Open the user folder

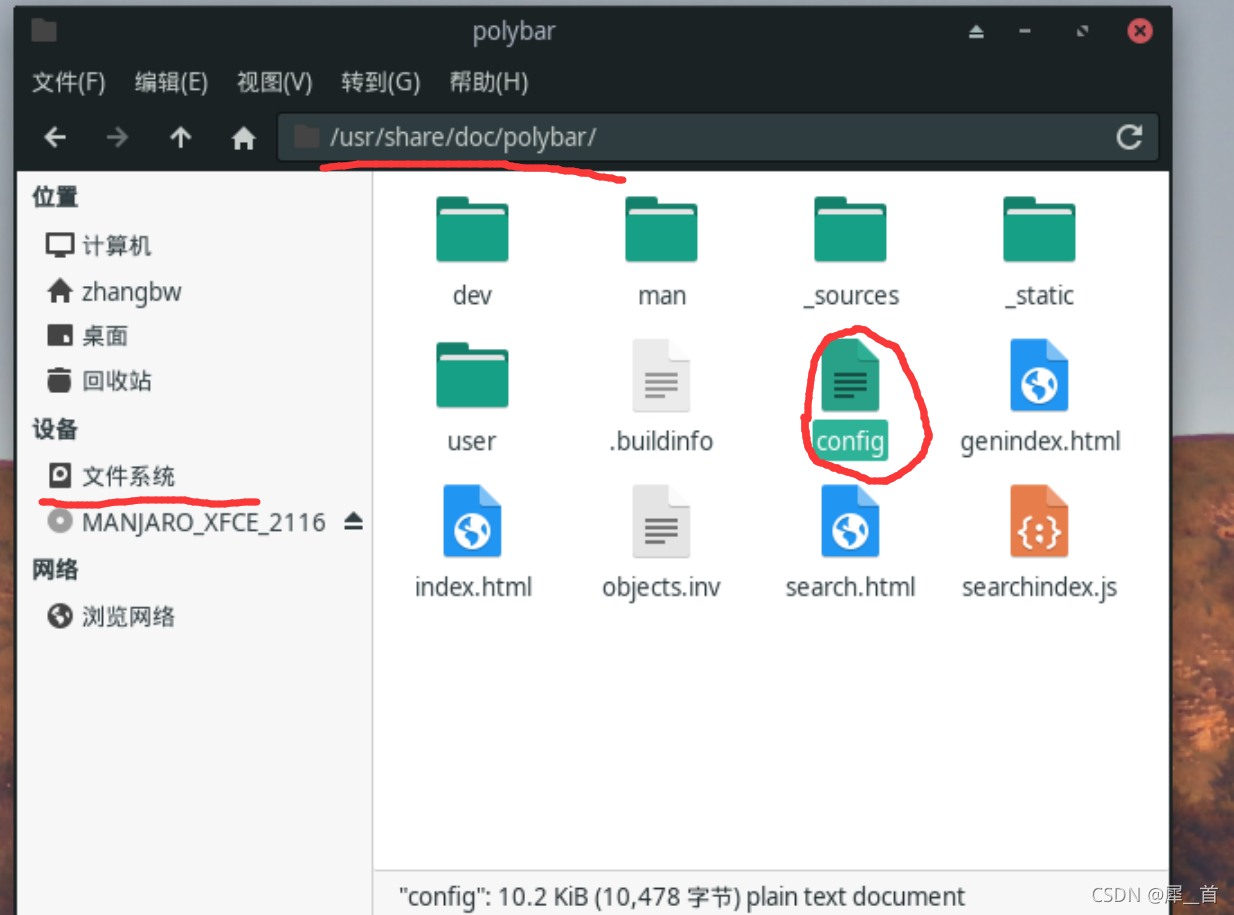click(471, 376)
